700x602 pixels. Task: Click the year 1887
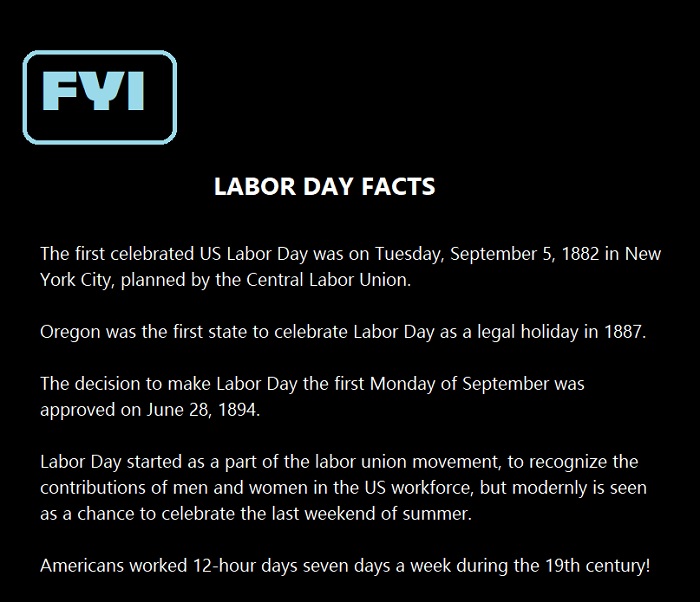pyautogui.click(x=623, y=332)
